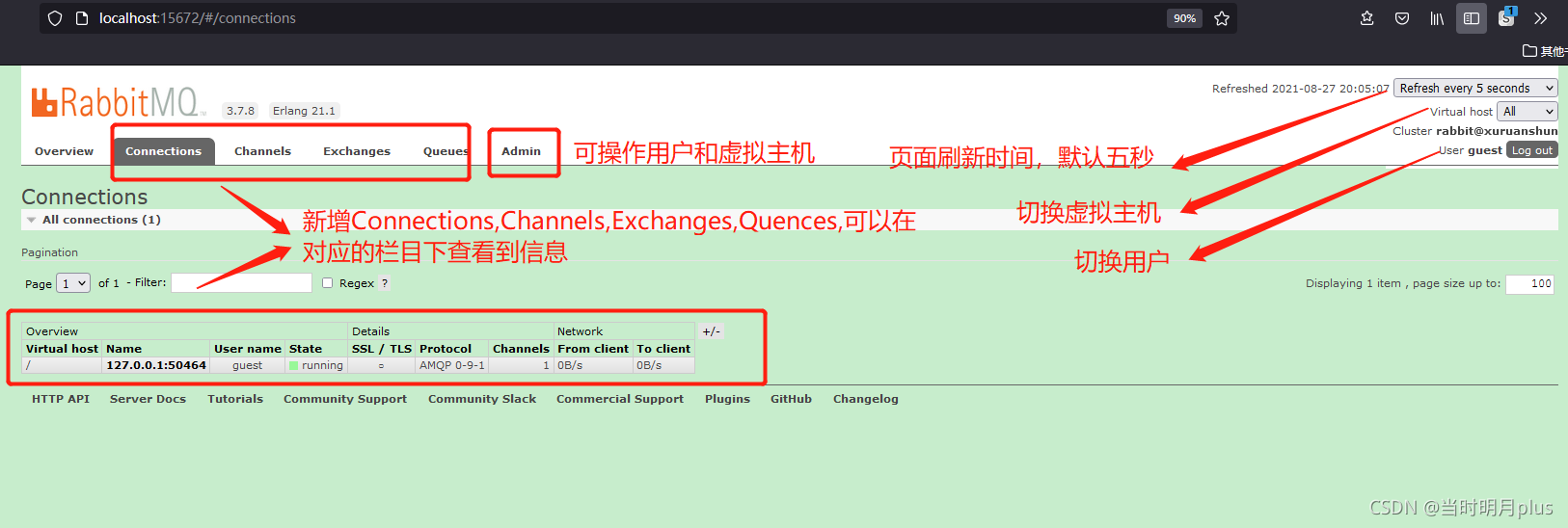Enable the Regex checkbox
This screenshot has height=528, width=1568.
point(328,283)
